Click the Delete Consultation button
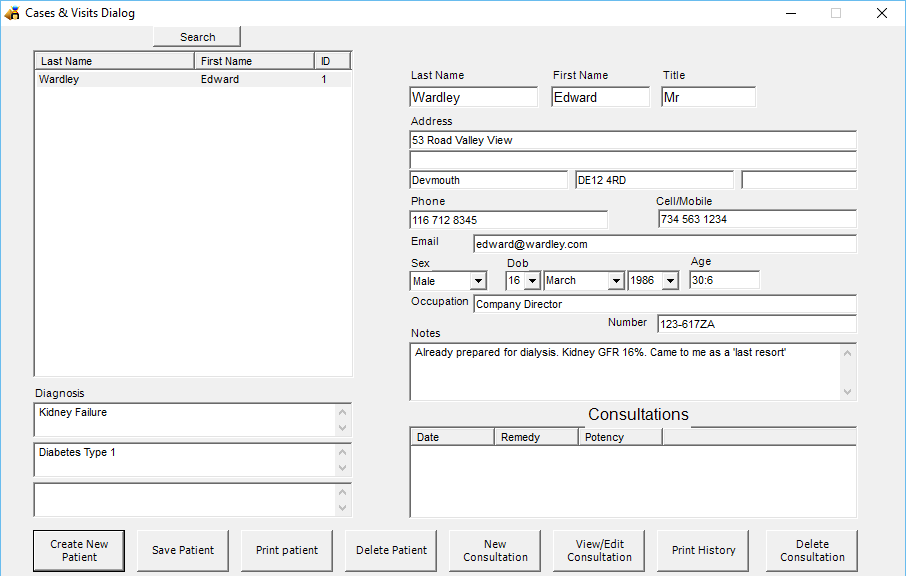906x576 pixels. (x=812, y=551)
